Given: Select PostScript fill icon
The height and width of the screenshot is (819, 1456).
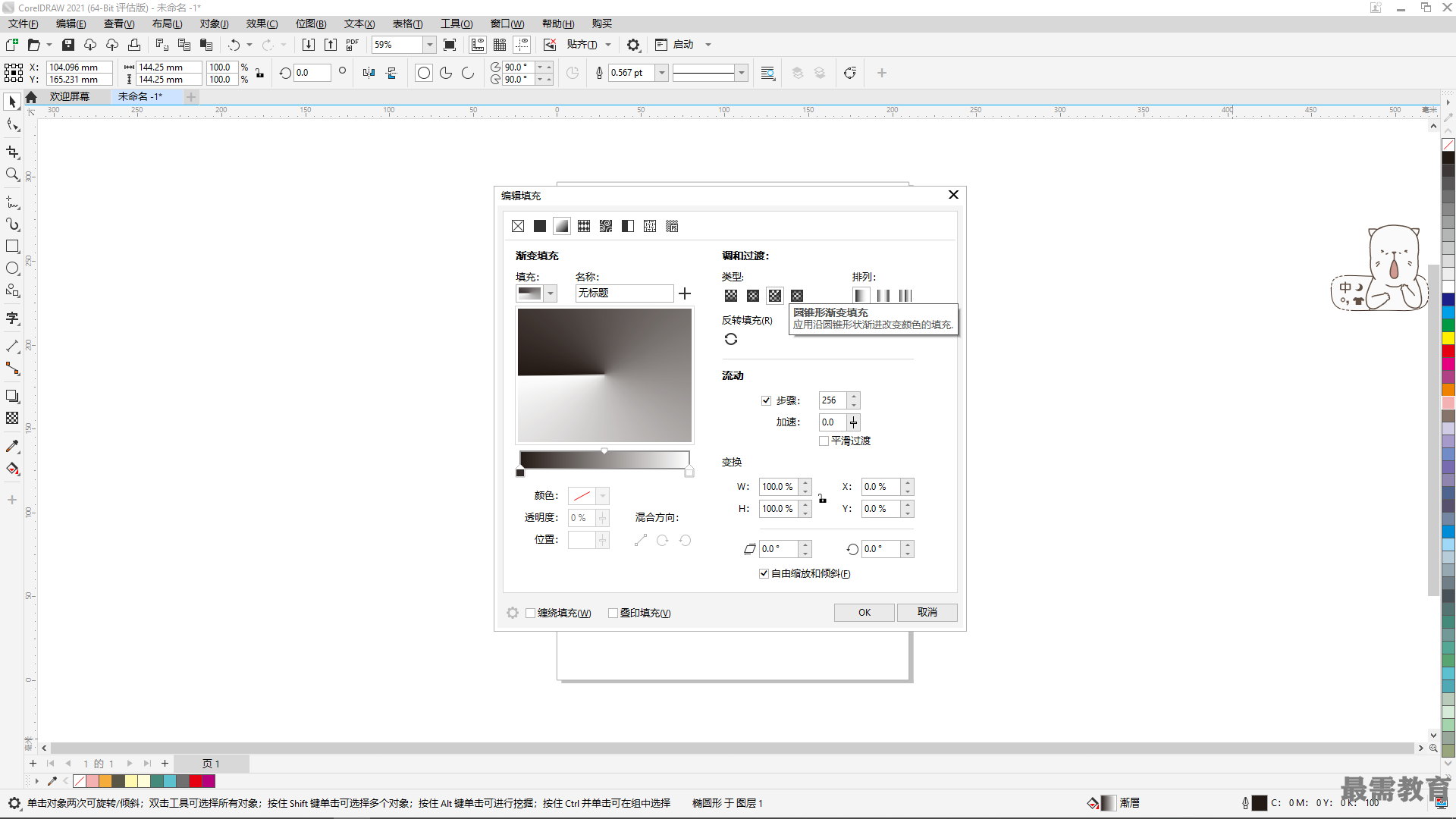Looking at the screenshot, I should [672, 226].
